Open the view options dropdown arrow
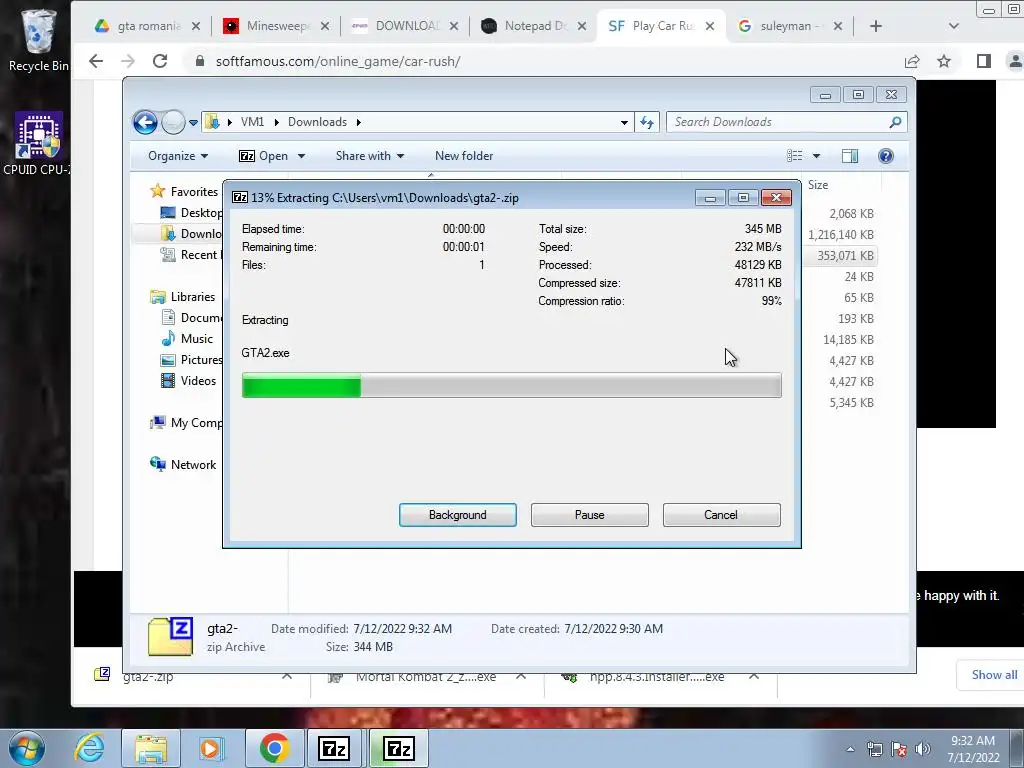The image size is (1024, 768). [x=816, y=156]
